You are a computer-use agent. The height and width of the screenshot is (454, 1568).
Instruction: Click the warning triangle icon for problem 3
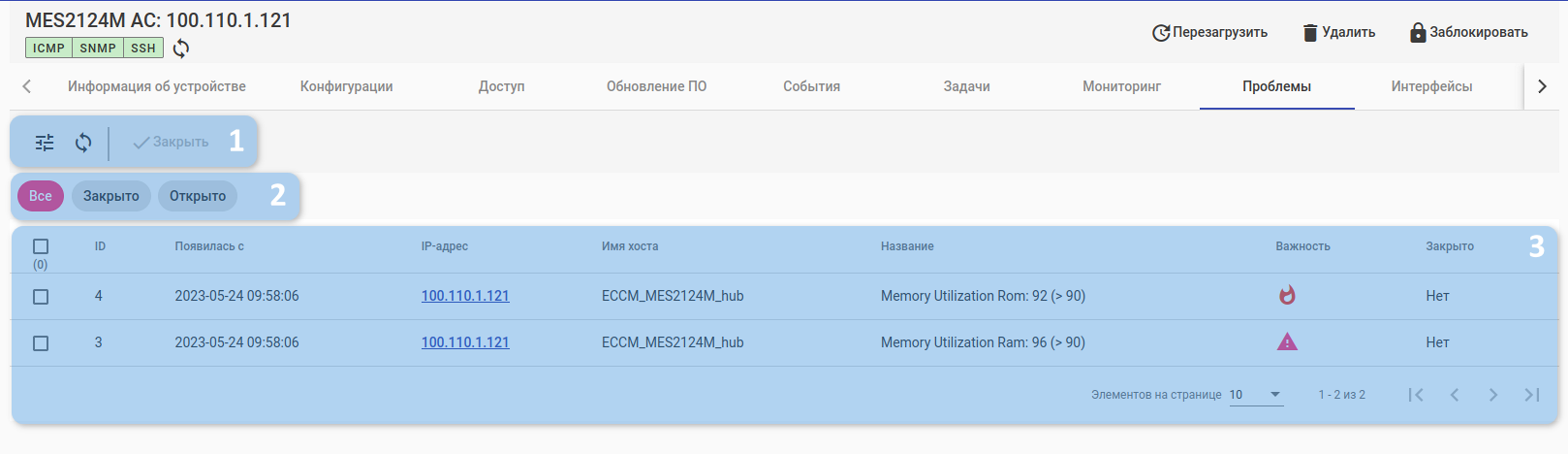1287,341
